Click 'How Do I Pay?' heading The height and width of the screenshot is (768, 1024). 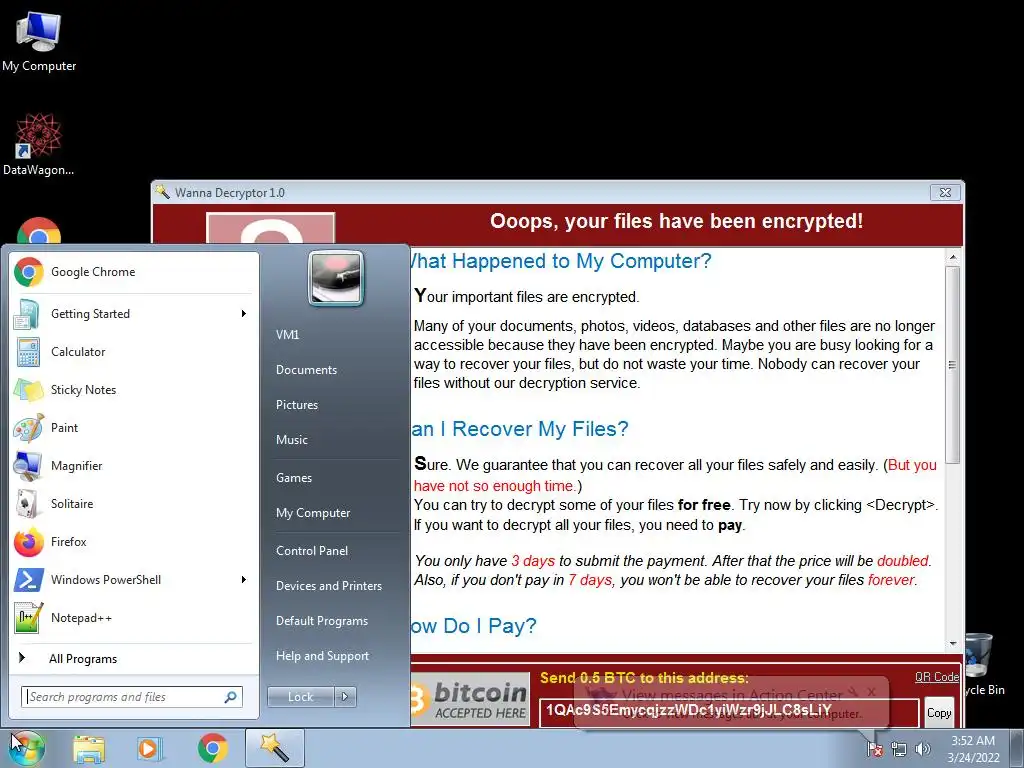473,626
